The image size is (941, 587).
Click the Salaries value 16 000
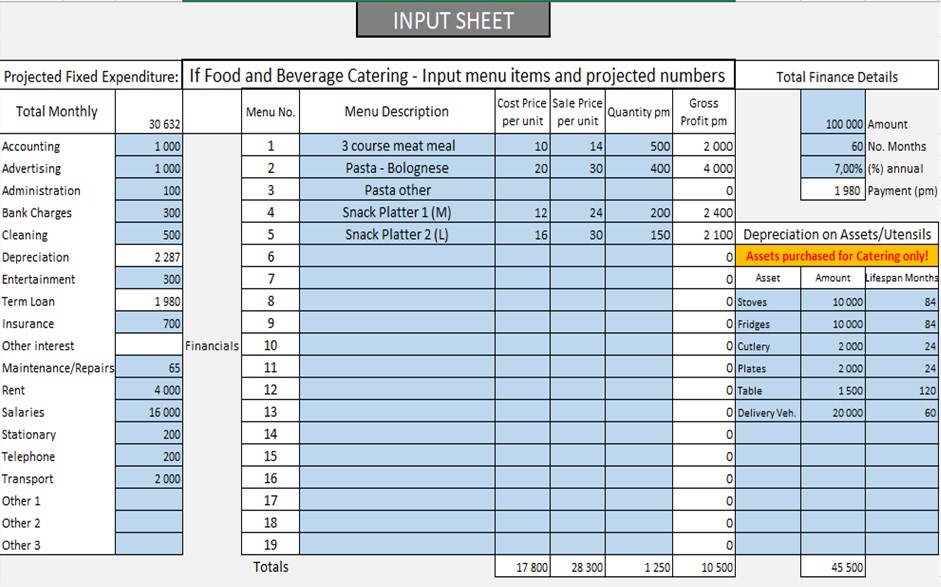149,412
